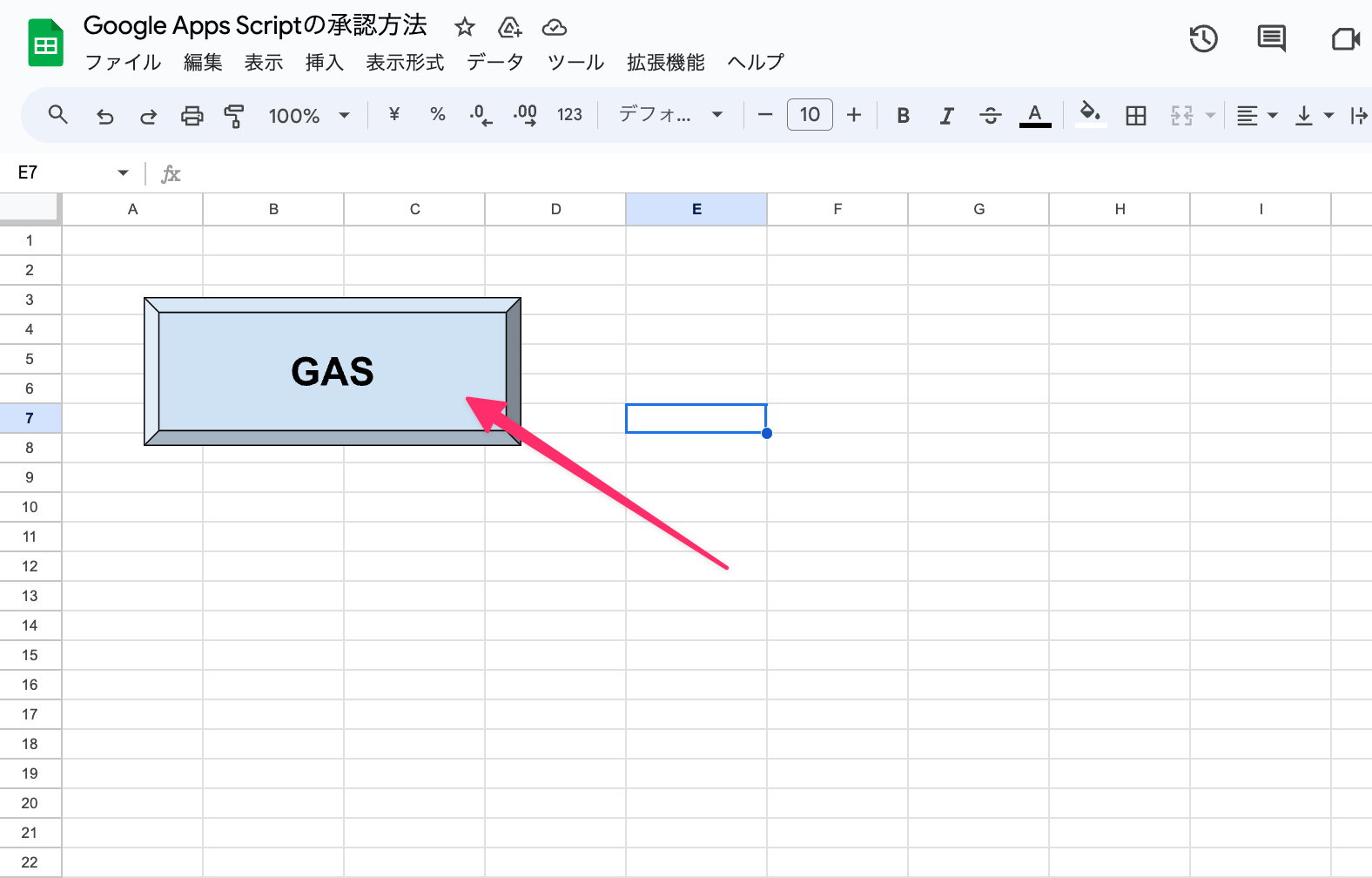Open the 編集 menu
This screenshot has width=1372, height=878.
coord(203,63)
